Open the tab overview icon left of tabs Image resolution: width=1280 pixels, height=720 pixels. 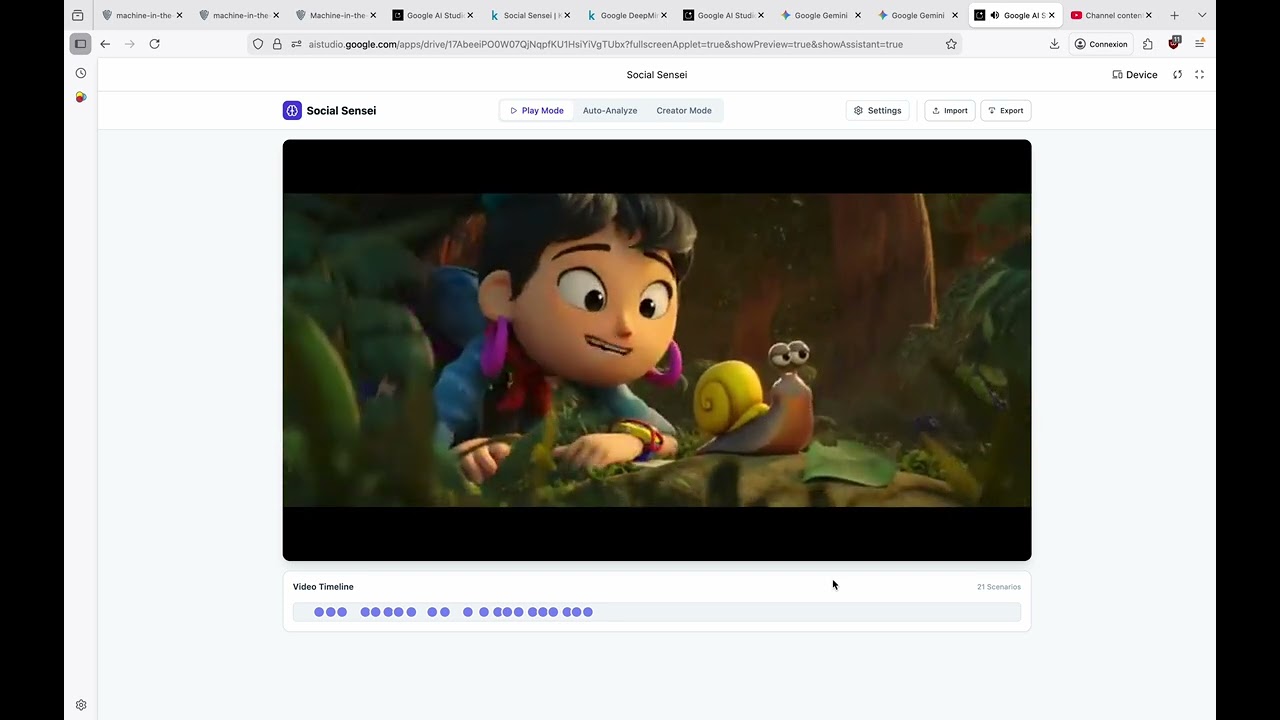(78, 15)
